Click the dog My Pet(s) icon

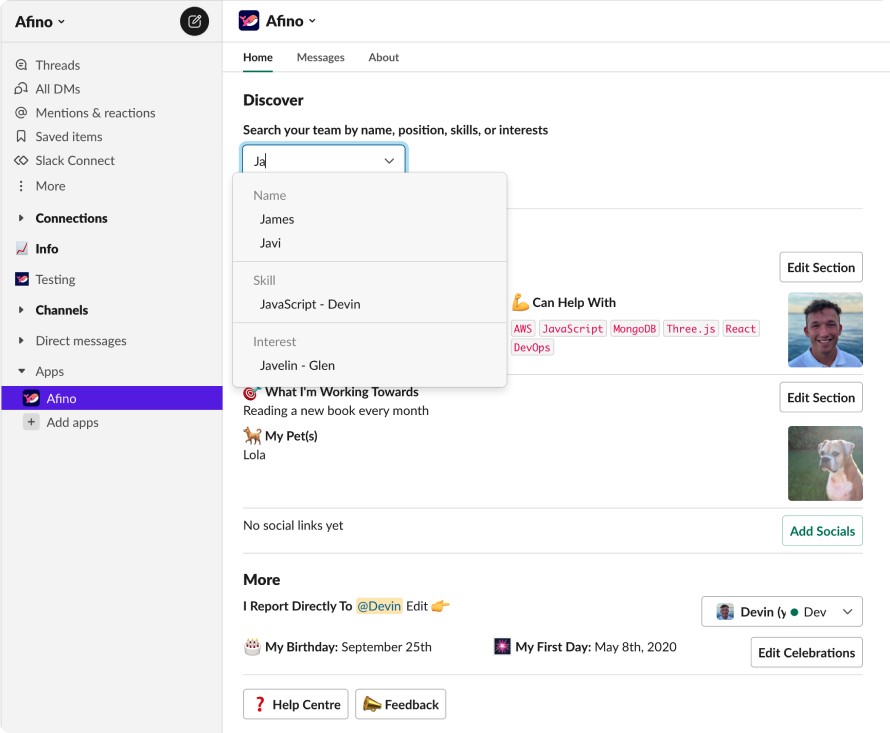252,435
